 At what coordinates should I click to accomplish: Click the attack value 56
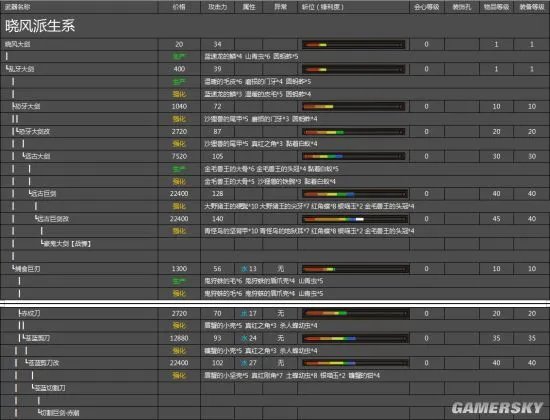[217, 269]
